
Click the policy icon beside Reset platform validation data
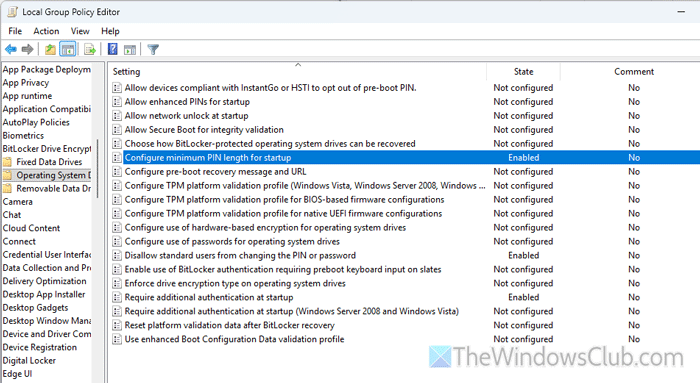(117, 325)
